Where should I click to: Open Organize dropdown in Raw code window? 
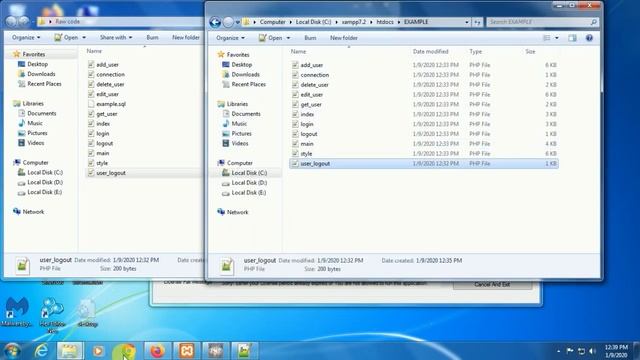tap(26, 38)
